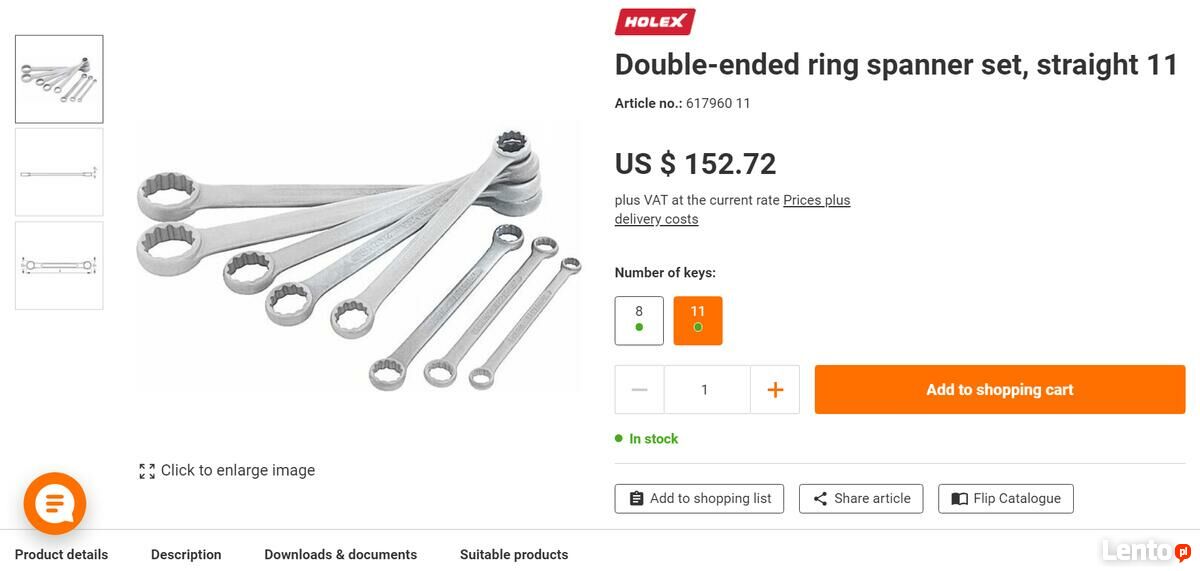
Task: Open the Product details tab
Action: [x=61, y=554]
